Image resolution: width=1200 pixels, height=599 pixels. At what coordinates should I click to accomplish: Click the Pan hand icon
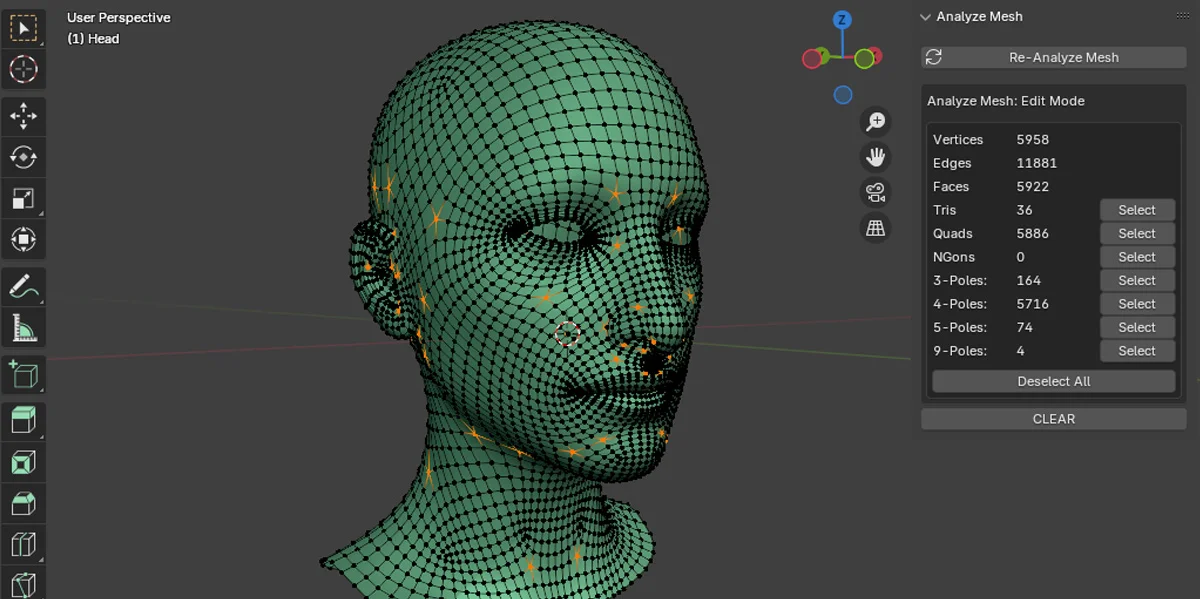(875, 156)
